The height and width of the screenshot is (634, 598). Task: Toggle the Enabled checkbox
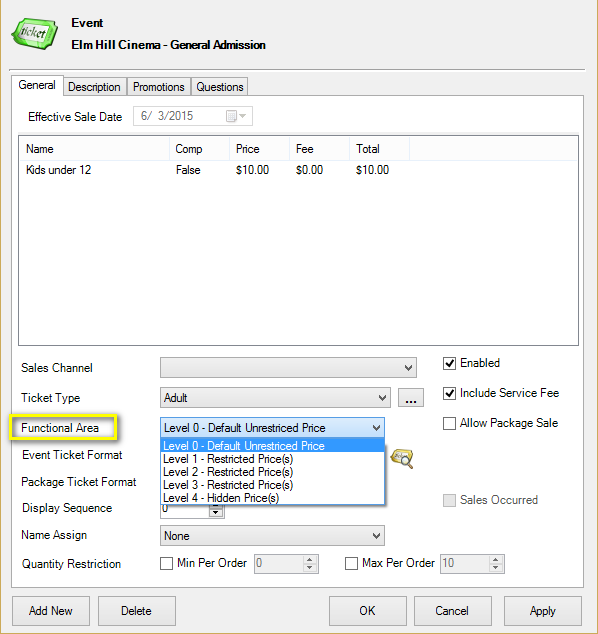pyautogui.click(x=449, y=363)
